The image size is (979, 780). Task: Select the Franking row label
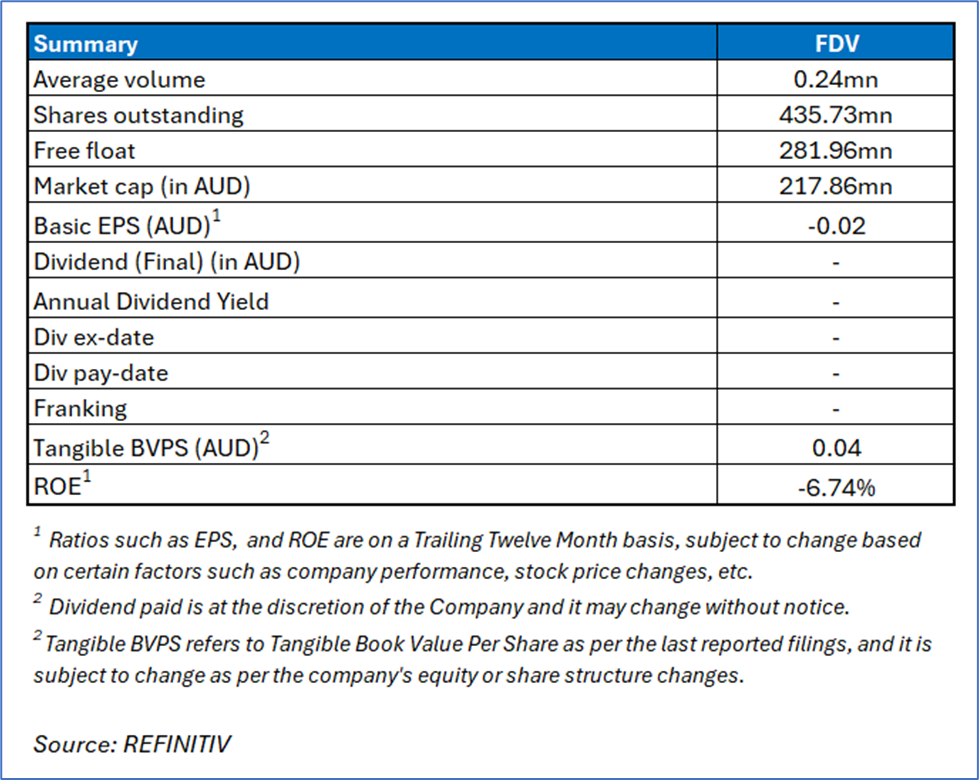[x=80, y=409]
